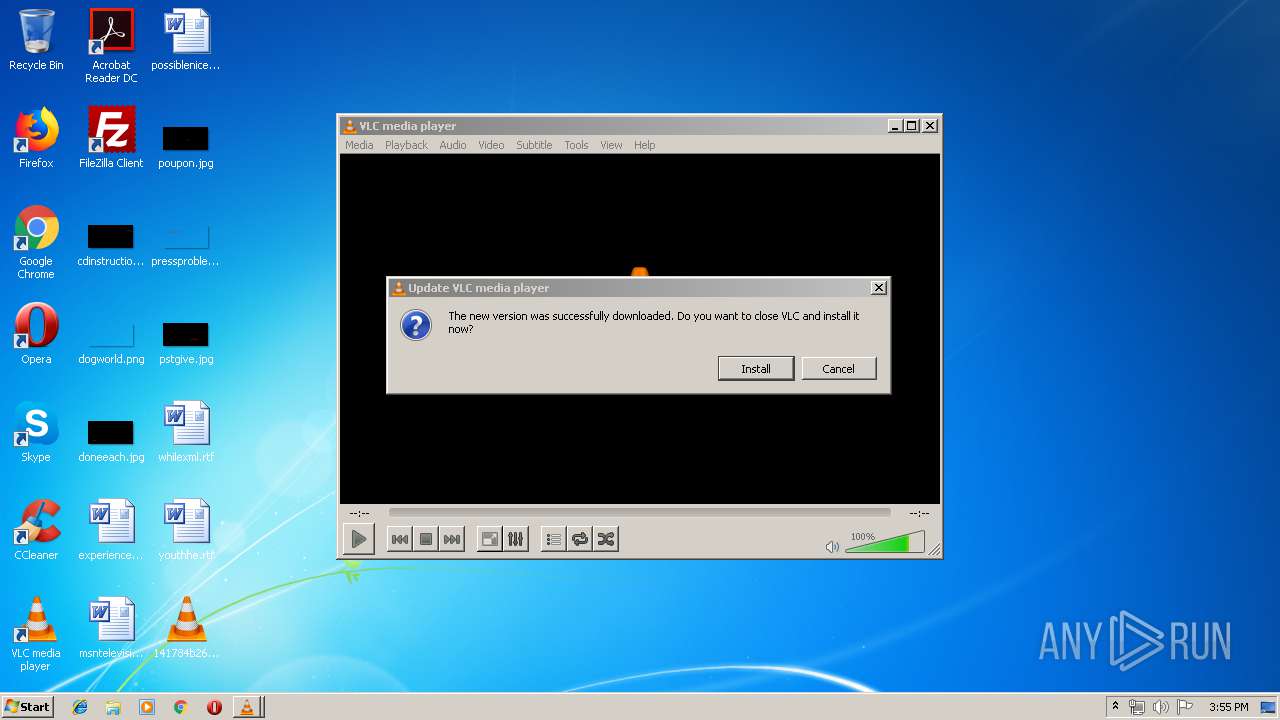Screen dimensions: 1280x720
Task: Open Internet Explorer from the taskbar
Action: pos(80,707)
